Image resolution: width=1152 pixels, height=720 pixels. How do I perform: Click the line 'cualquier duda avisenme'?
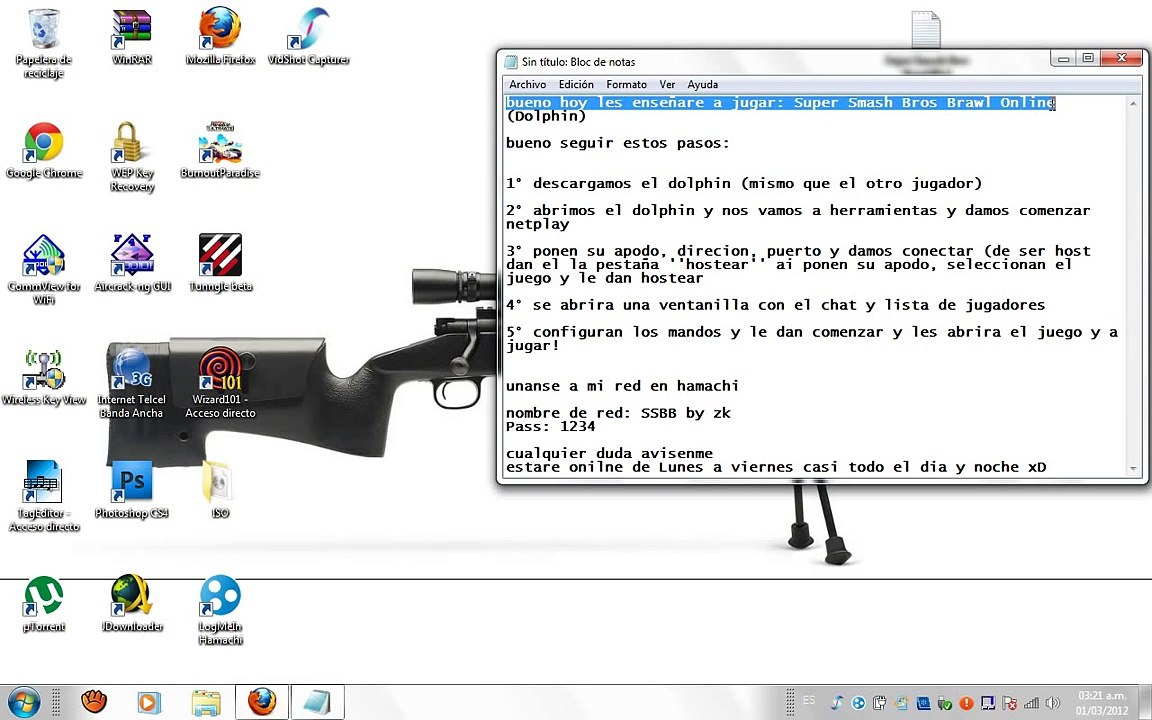[x=609, y=453]
